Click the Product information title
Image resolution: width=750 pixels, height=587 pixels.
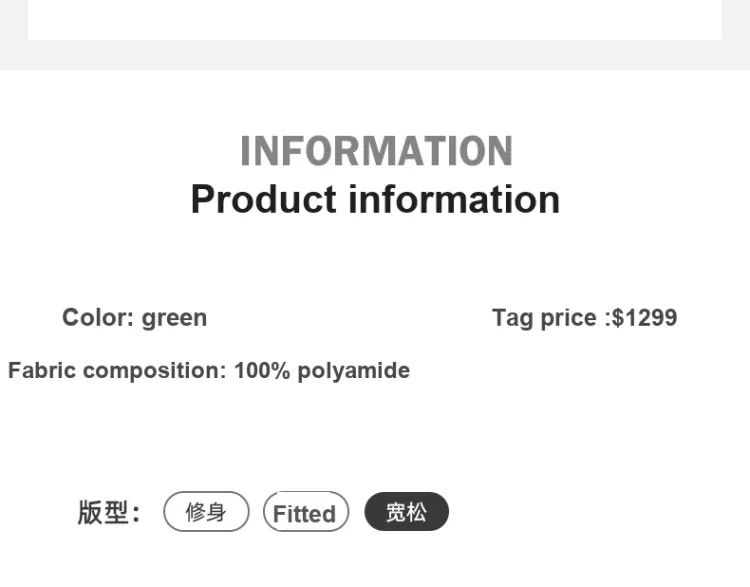click(x=375, y=199)
